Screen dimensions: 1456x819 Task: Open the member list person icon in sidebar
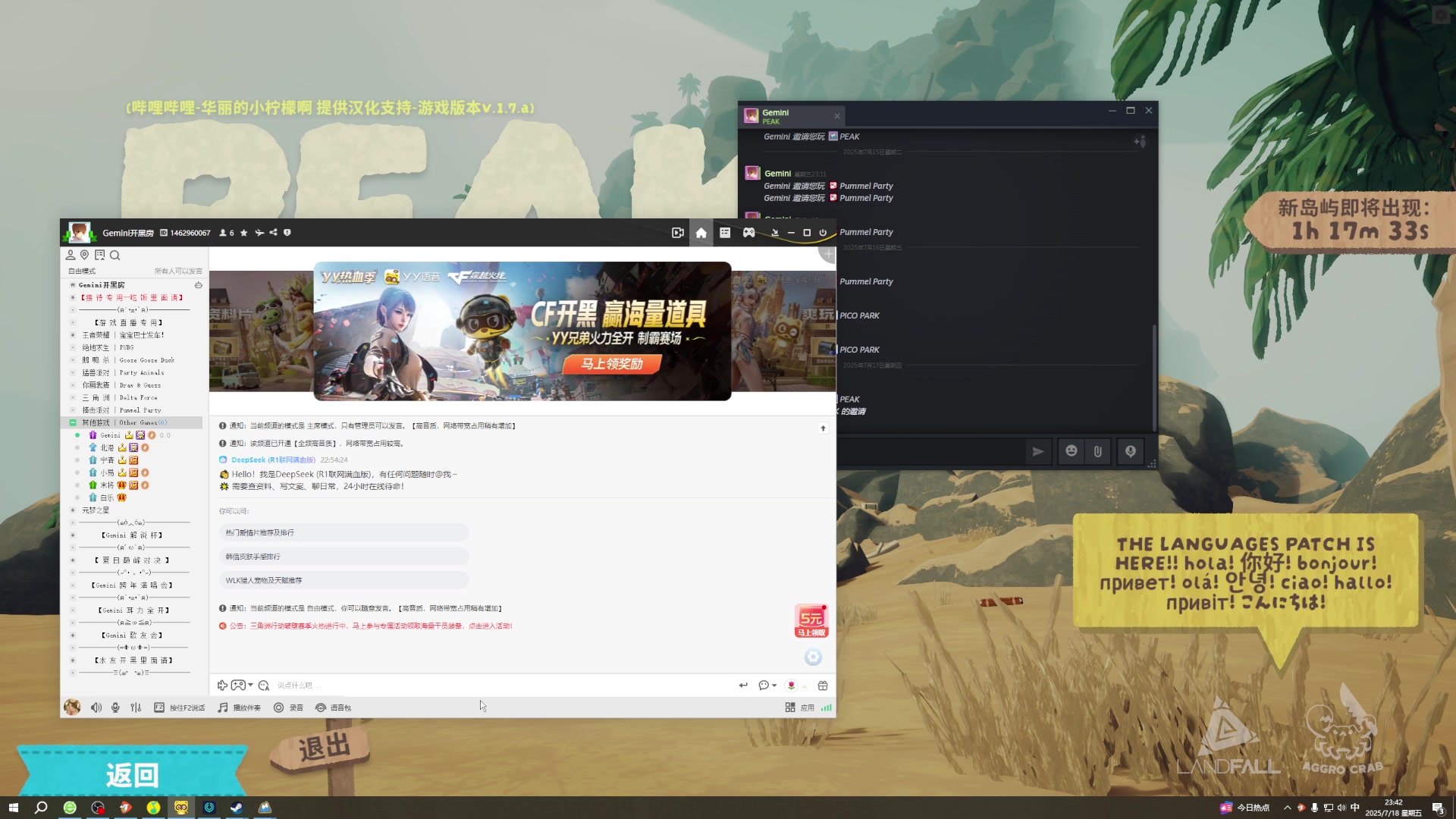(x=71, y=256)
